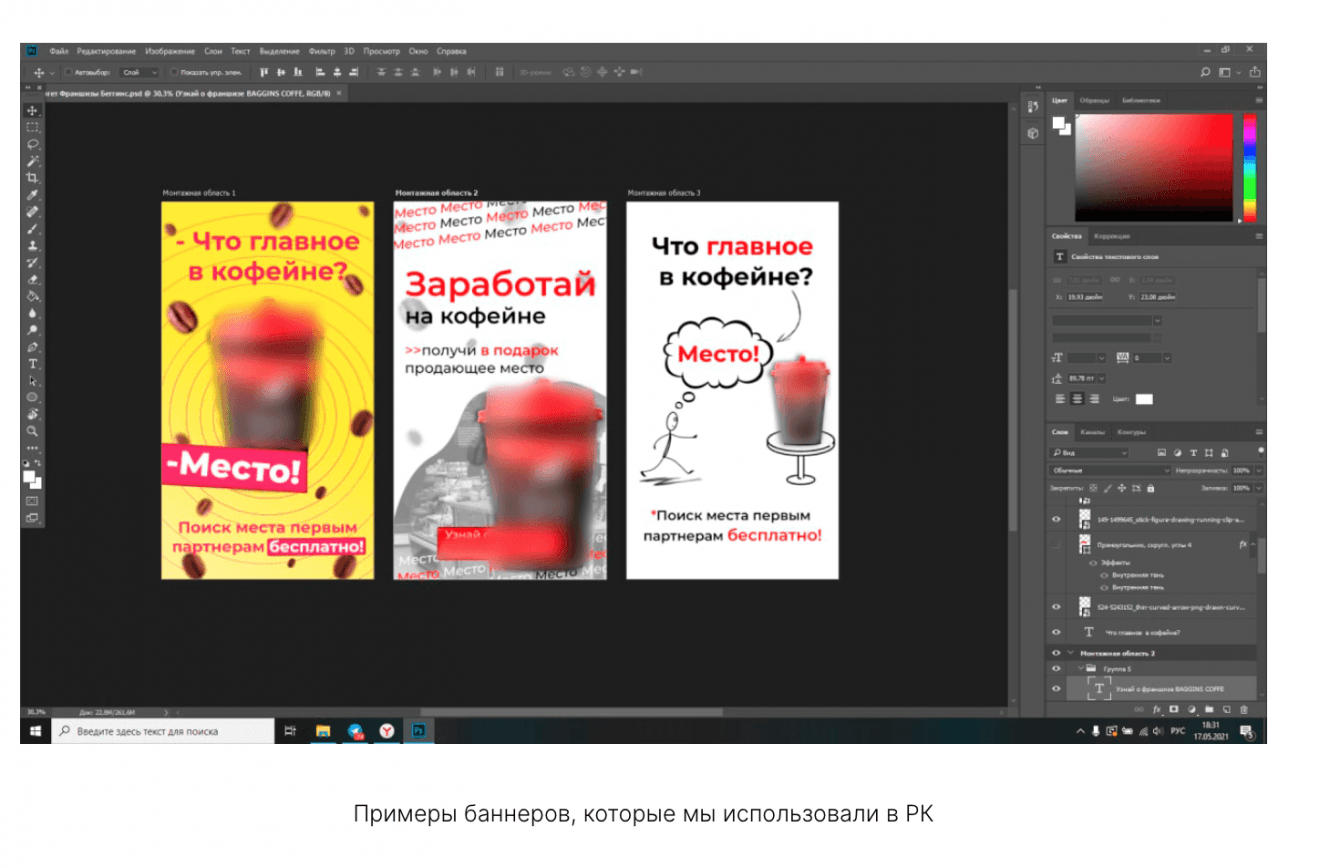
Task: Select the Crop tool
Action: 33,178
